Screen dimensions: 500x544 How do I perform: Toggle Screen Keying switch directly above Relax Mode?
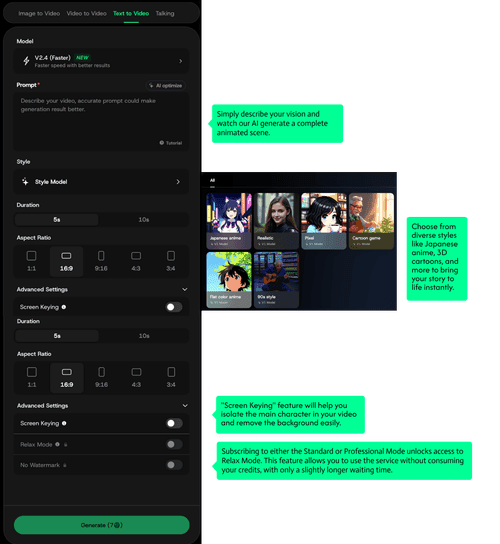click(174, 423)
